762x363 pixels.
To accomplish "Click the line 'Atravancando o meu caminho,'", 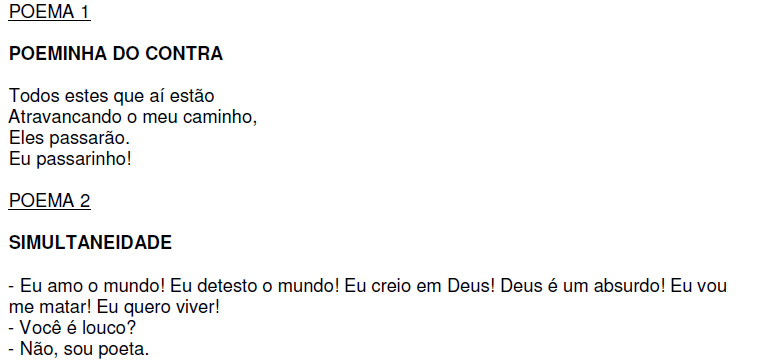I will [x=133, y=117].
